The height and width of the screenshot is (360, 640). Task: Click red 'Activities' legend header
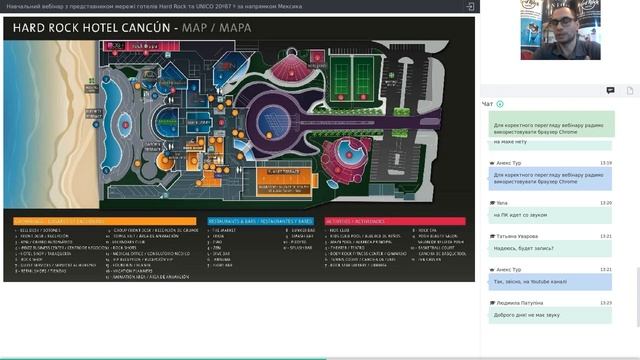click(395, 221)
